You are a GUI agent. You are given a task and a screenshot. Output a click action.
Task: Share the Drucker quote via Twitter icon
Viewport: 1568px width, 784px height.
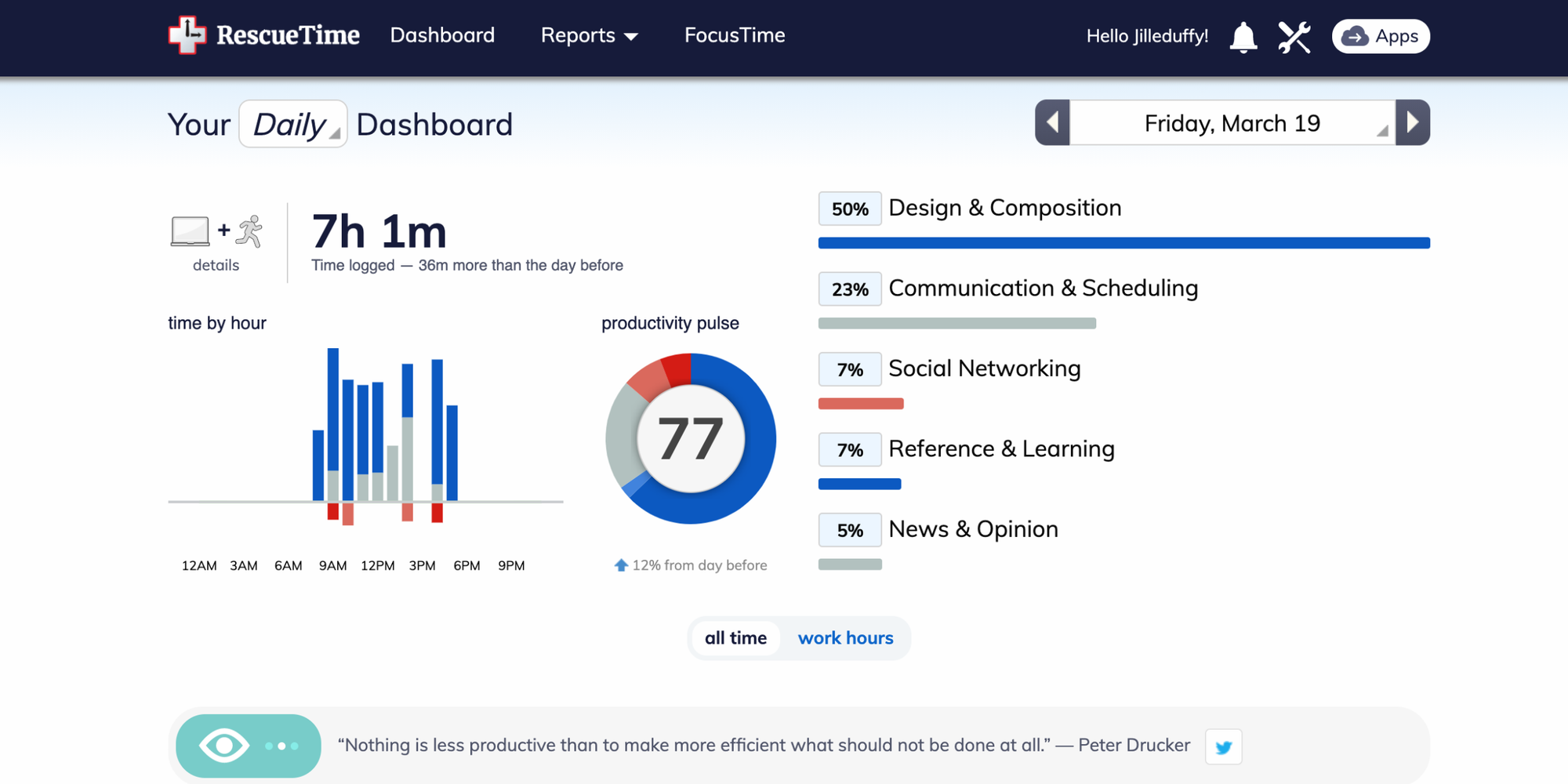coord(1223,746)
